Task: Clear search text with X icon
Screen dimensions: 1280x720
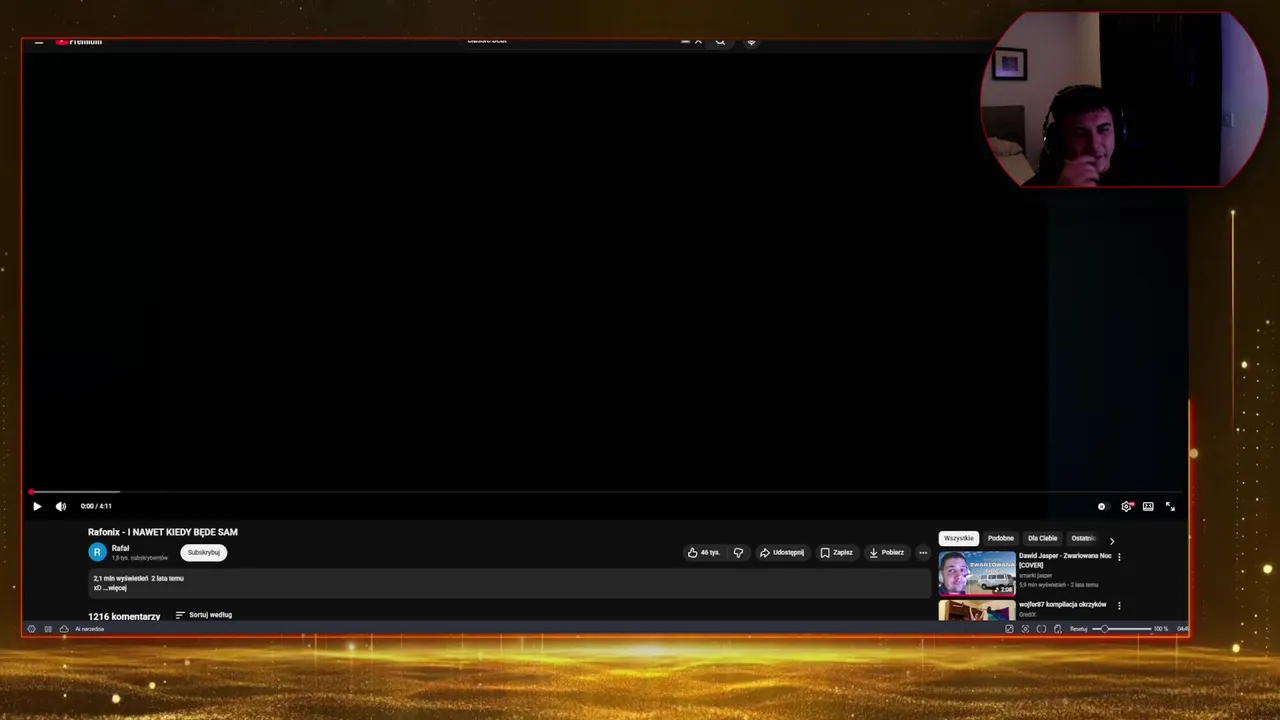Action: tap(698, 42)
